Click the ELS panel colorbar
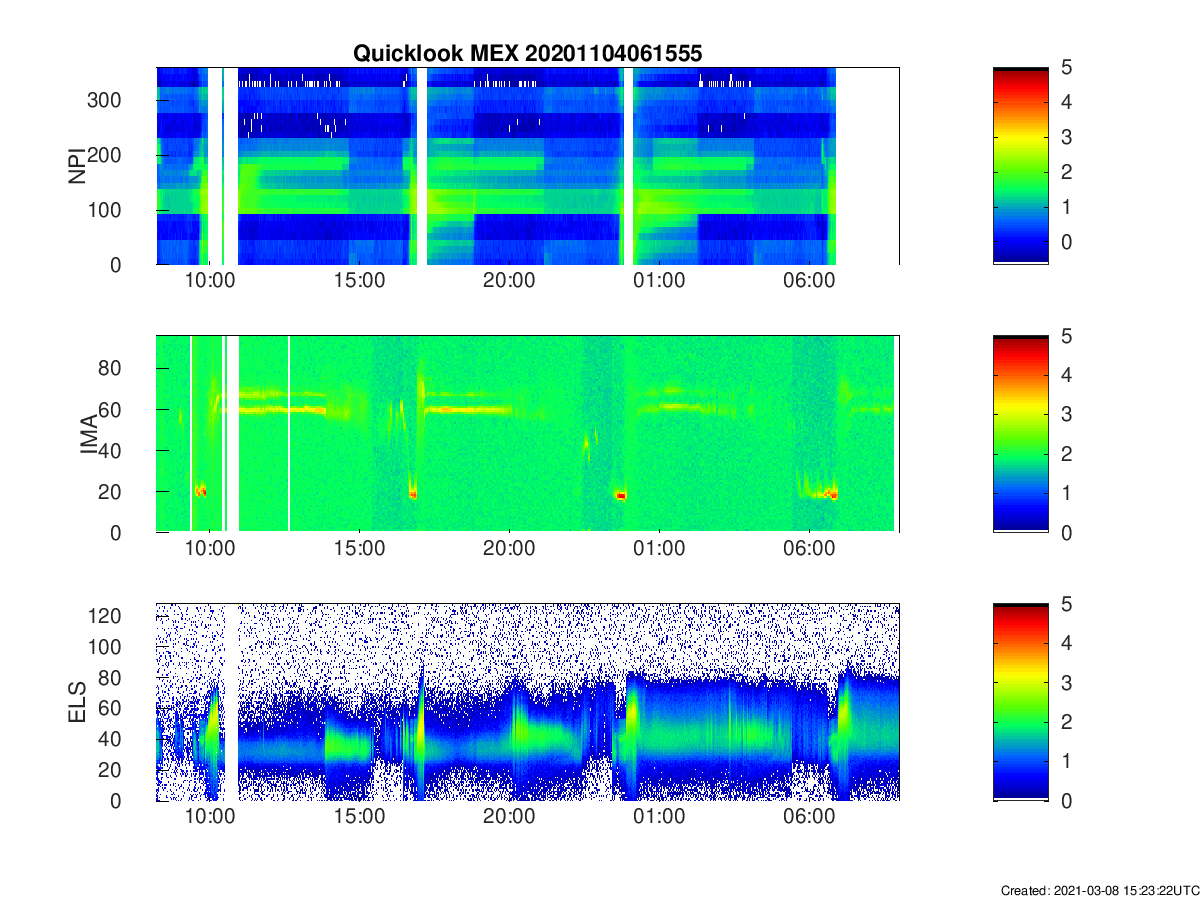Screen dimensions: 1200x900 pyautogui.click(x=1020, y=703)
